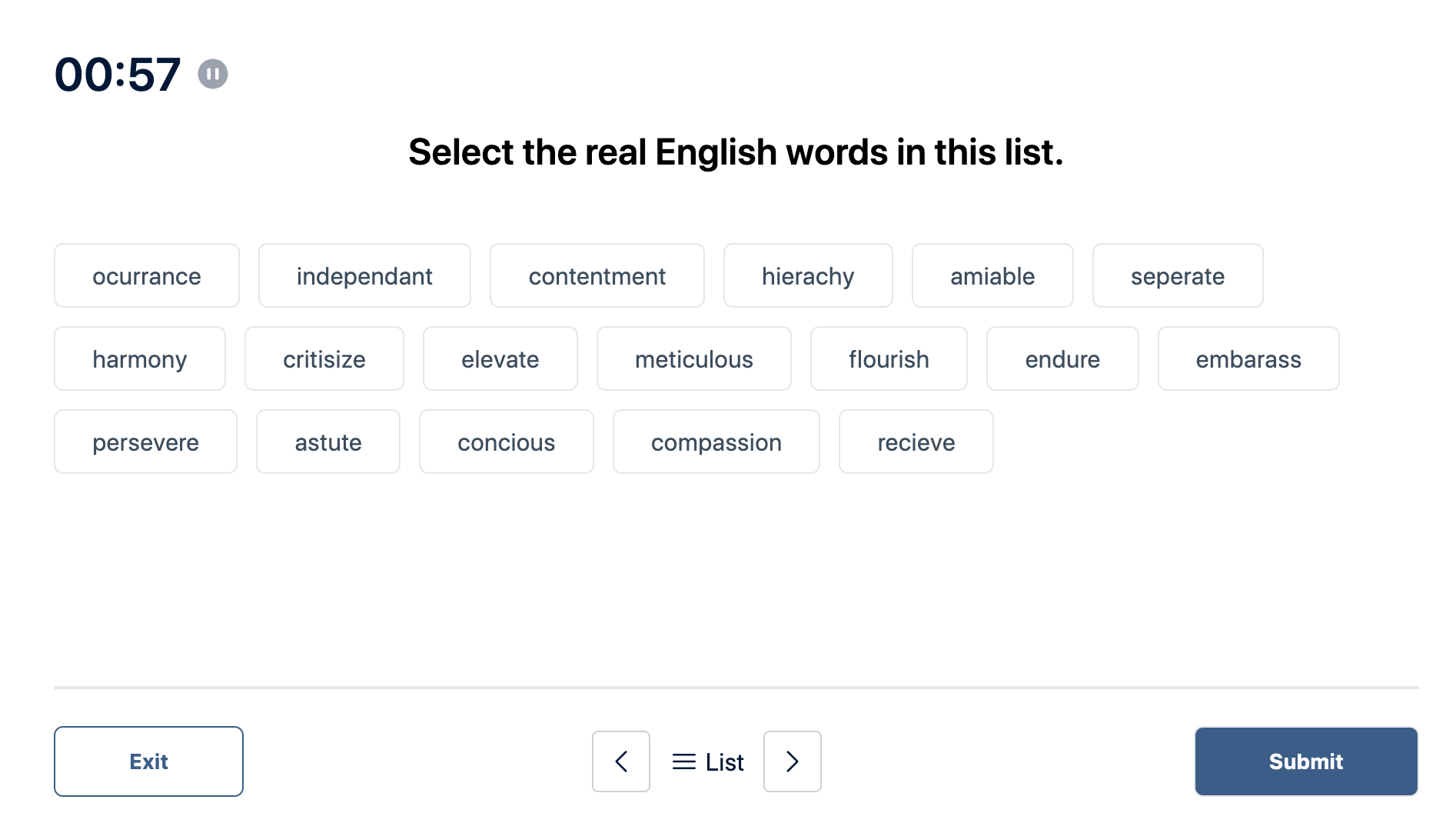Viewport: 1456px width, 823px height.
Task: Select the word 'astute'
Action: pyautogui.click(x=328, y=441)
